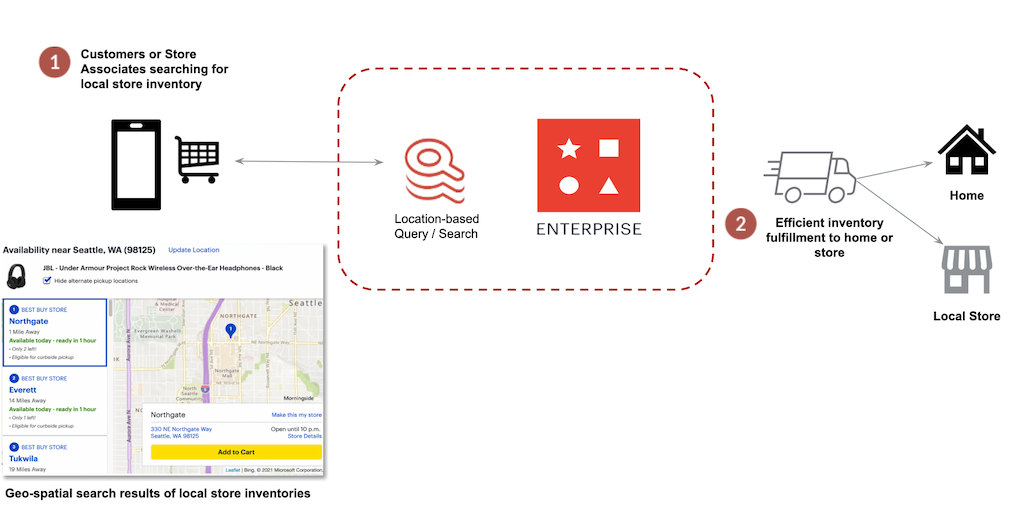
Task: Click 'Availability near Seattle, WA (98125)' heading
Action: 79,250
